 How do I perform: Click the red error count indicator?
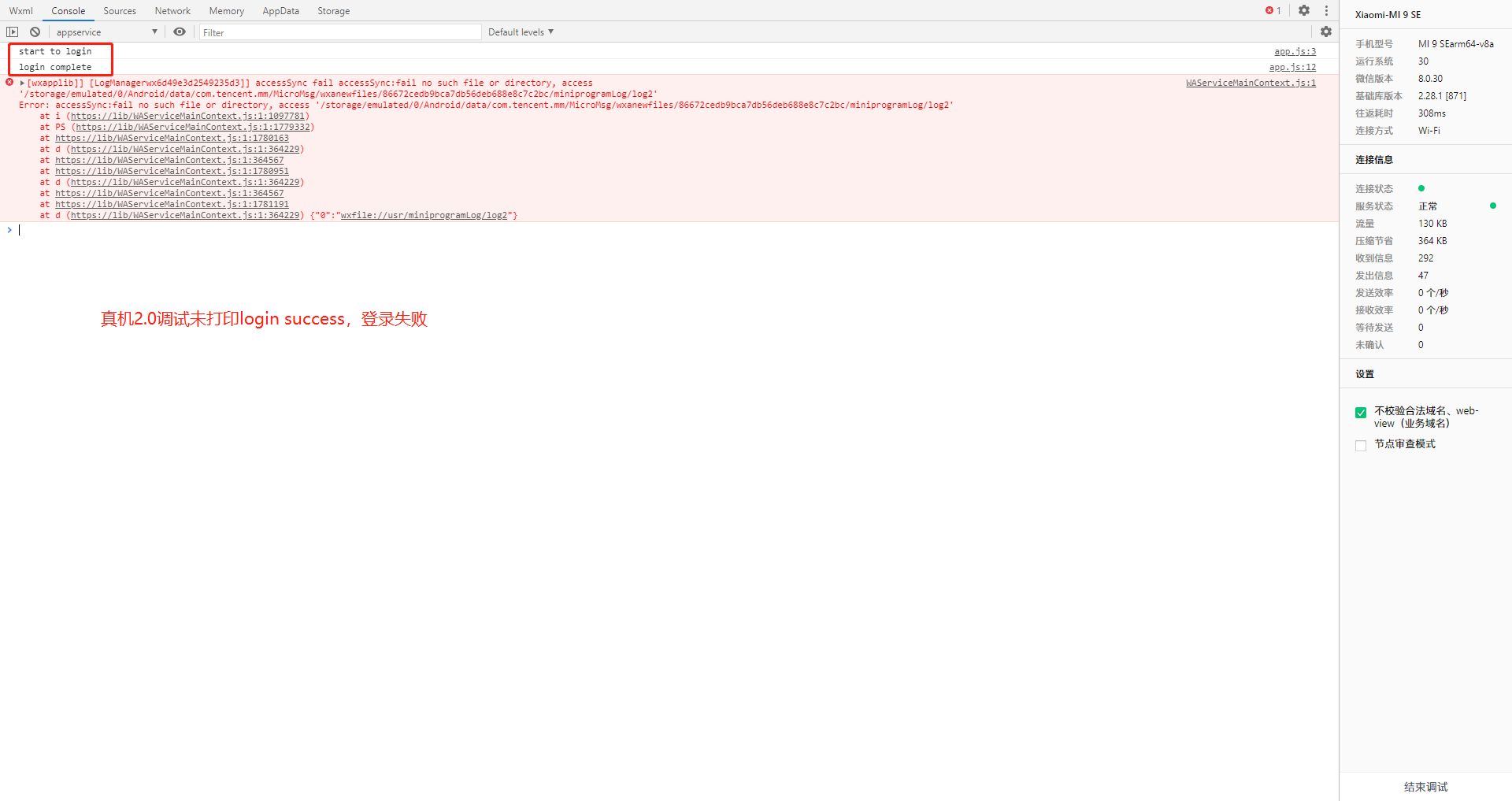tap(1273, 11)
